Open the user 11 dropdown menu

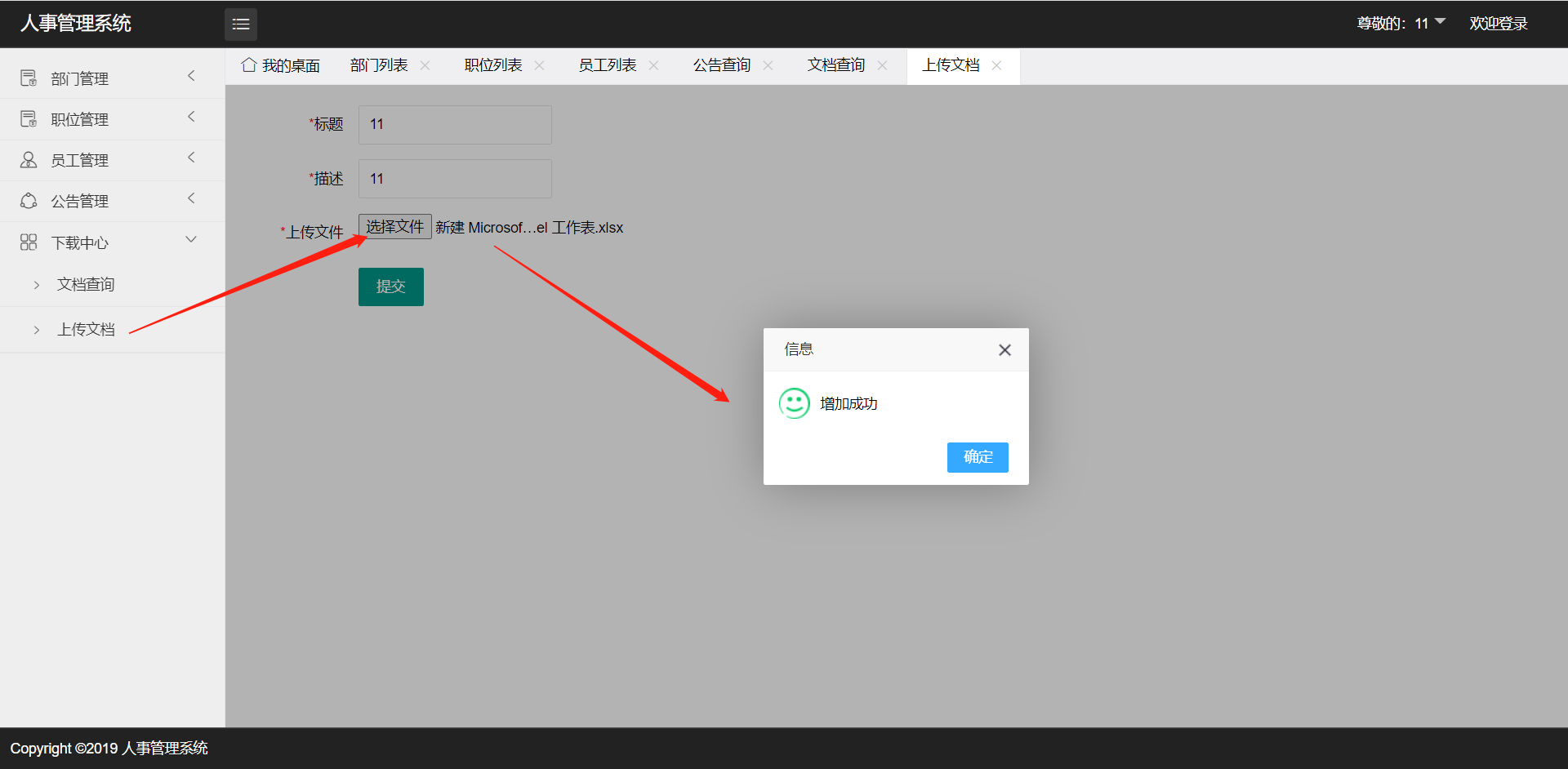1439,22
